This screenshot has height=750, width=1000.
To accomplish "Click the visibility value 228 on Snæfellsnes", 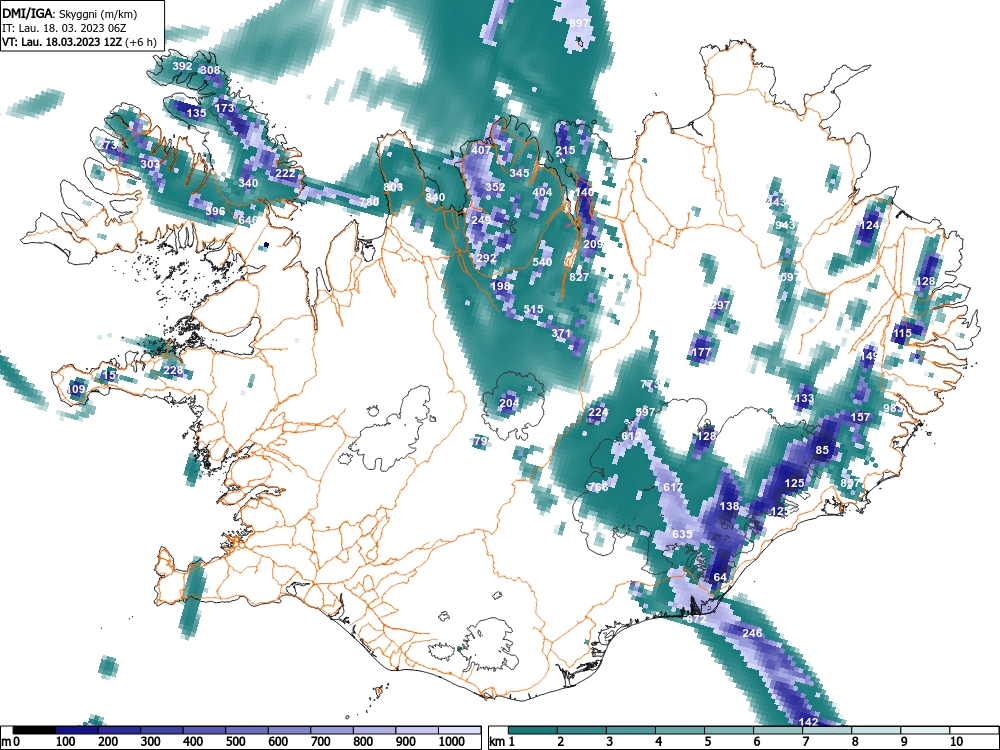I will tap(173, 371).
